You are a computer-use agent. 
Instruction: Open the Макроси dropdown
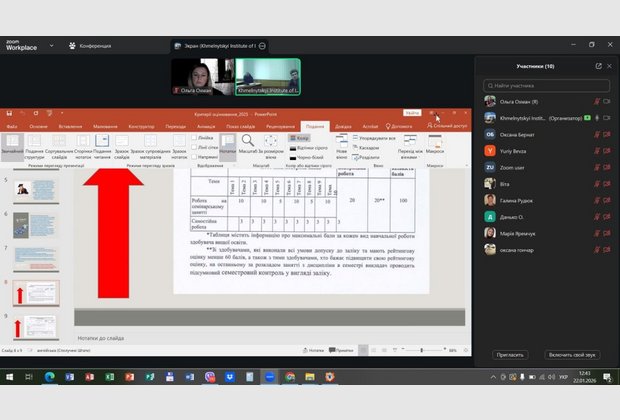click(435, 145)
